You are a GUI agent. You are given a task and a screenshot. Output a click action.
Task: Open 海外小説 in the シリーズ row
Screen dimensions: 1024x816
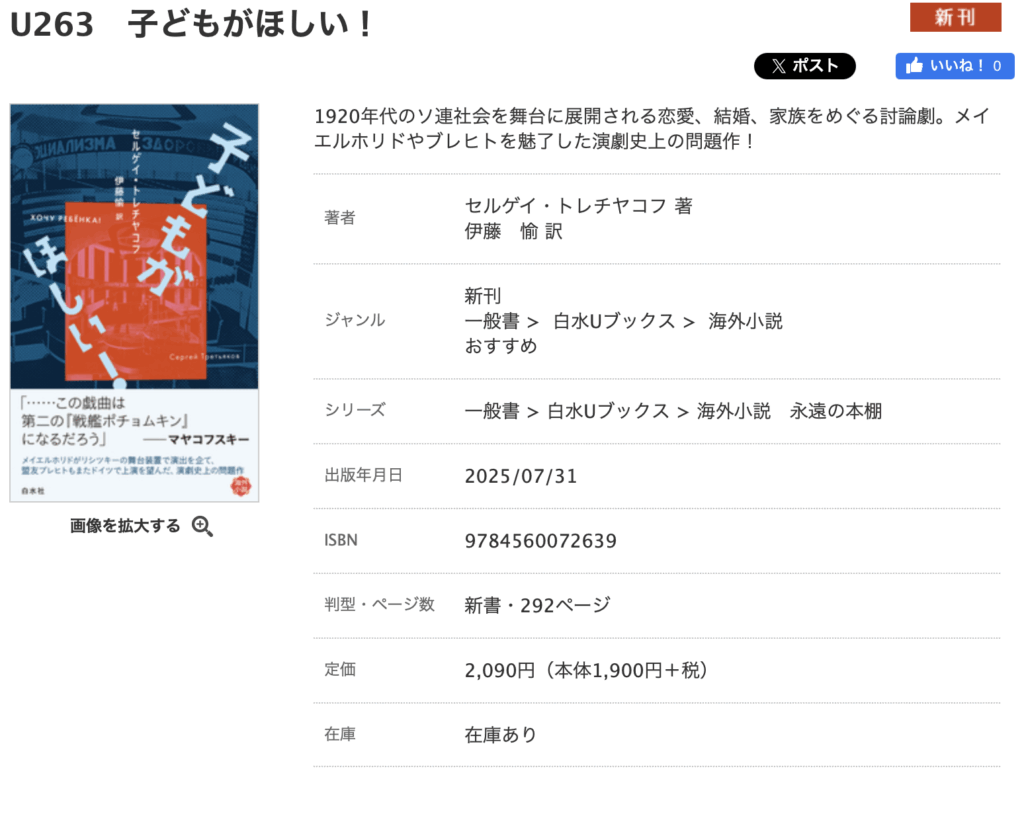click(x=733, y=411)
